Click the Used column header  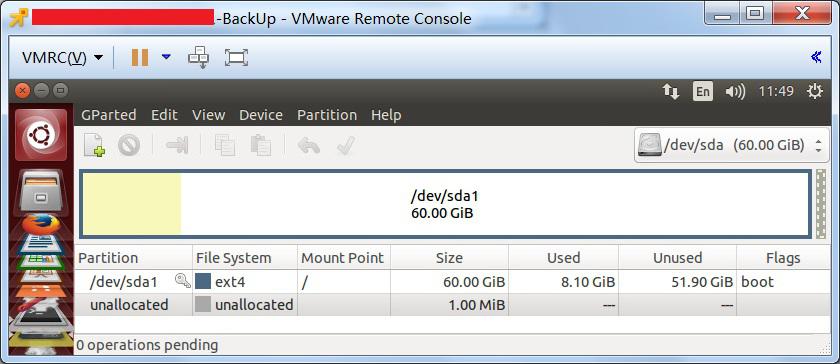(564, 258)
